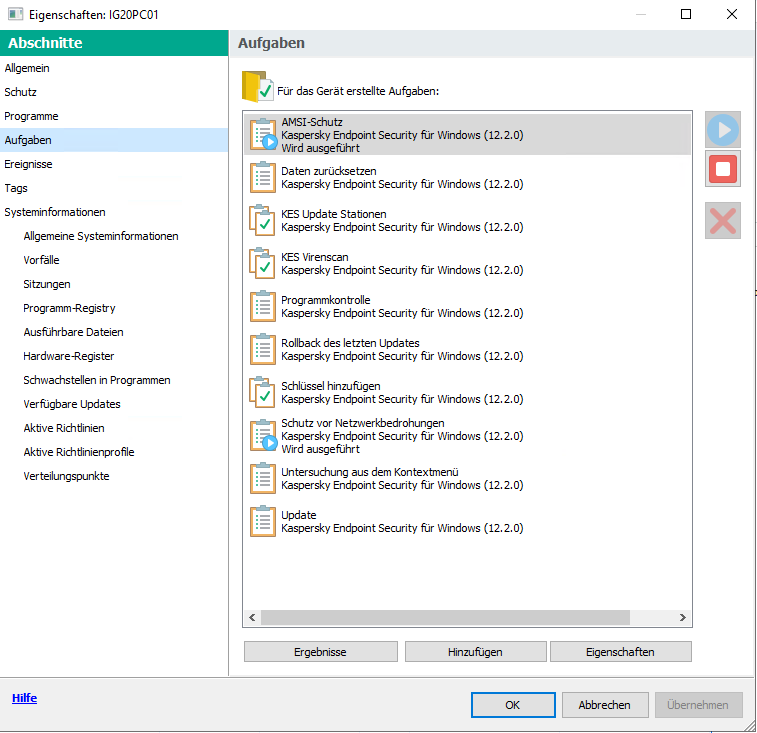757x733 pixels.
Task: Click Wird ausgeführt status under AMSI-Schutz
Action: pos(321,148)
